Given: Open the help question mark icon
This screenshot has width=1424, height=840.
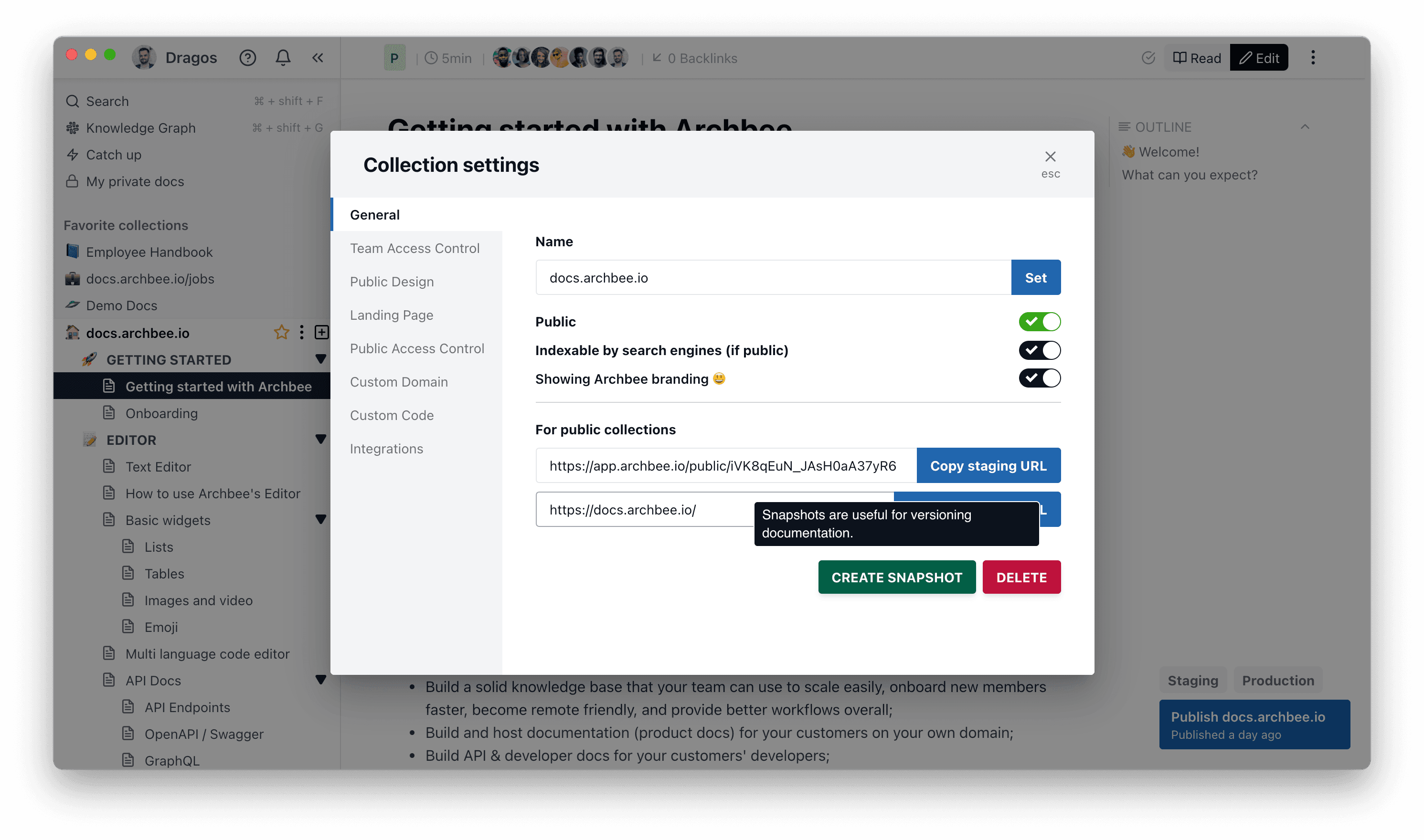Looking at the screenshot, I should click(247, 58).
